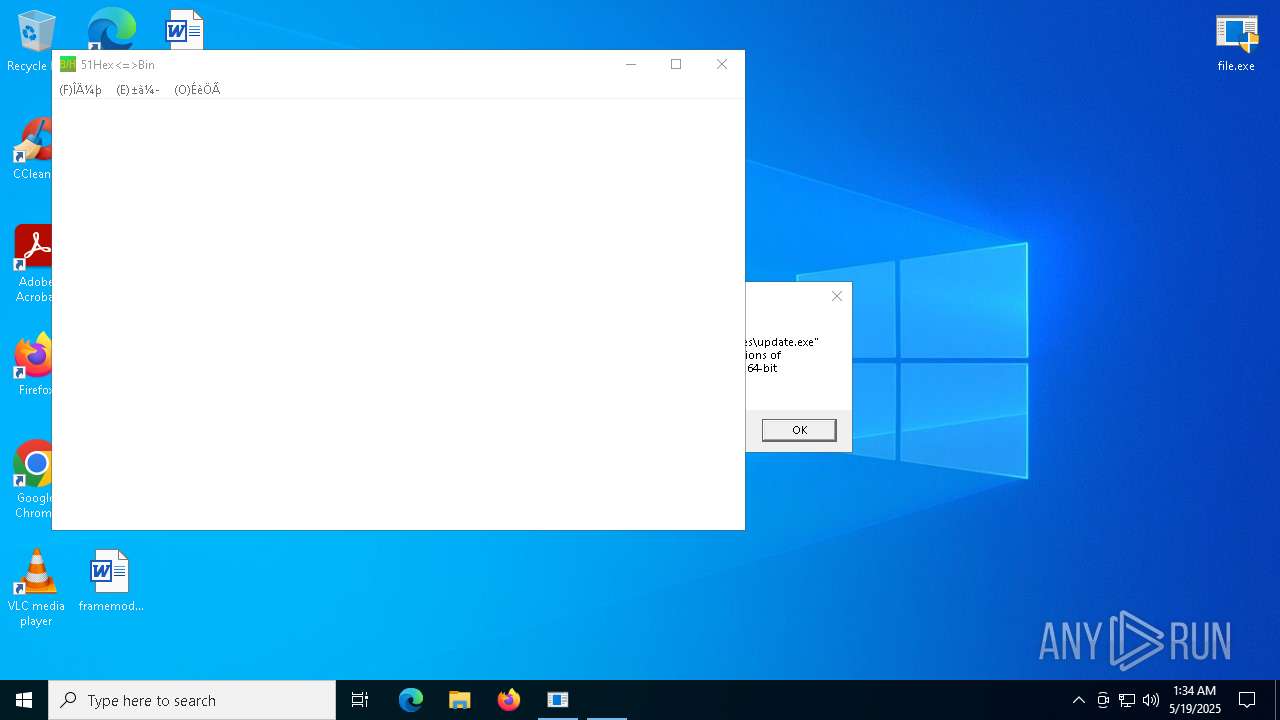Screen dimensions: 1280x720
Task: Select the file.exe desktop icon
Action: tap(1236, 43)
